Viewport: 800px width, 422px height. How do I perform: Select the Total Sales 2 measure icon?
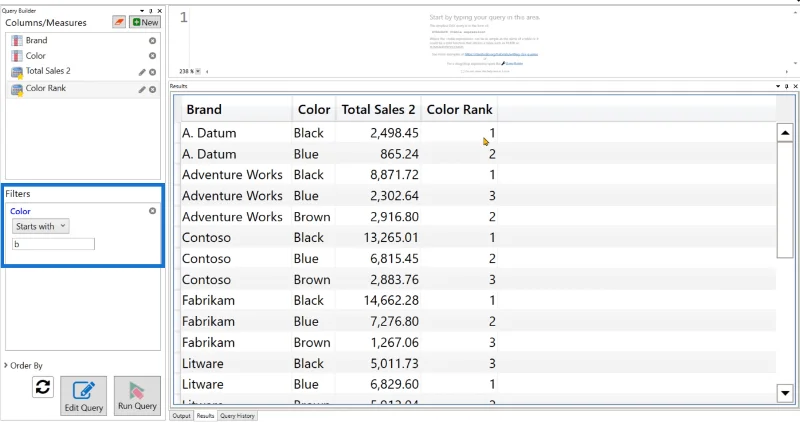point(17,72)
